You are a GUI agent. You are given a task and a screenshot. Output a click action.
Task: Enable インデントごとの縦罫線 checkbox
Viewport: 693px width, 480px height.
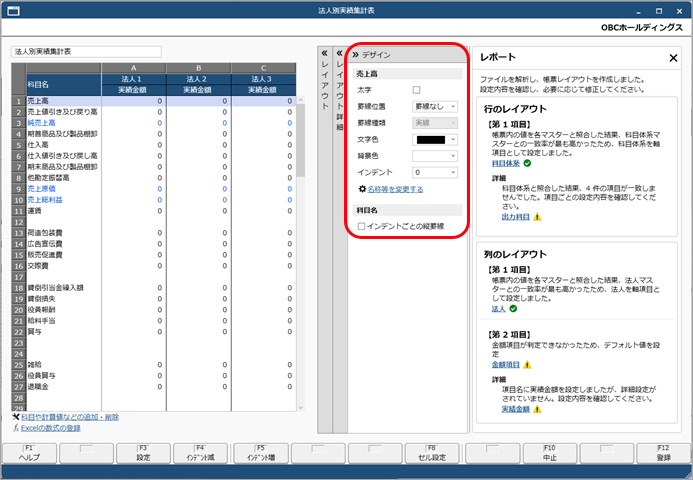click(362, 226)
